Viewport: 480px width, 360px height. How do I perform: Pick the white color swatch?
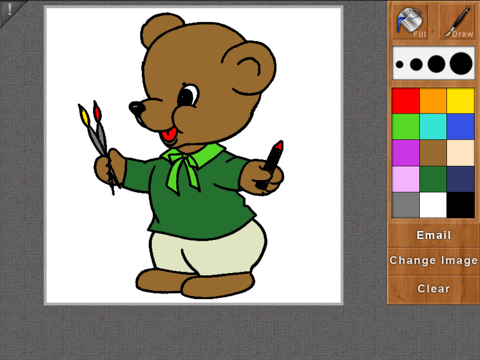(433, 205)
